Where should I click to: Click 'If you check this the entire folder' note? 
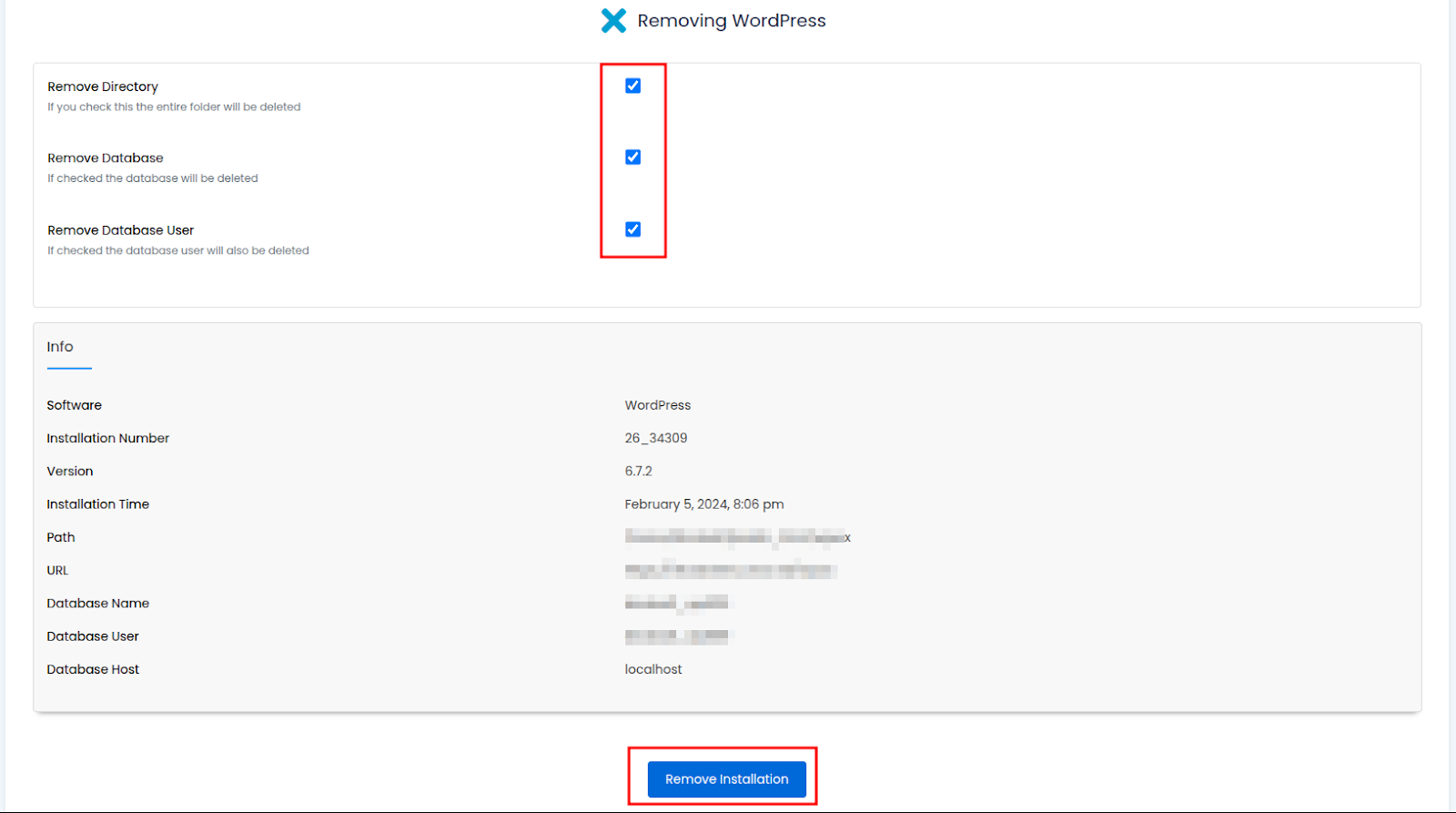pos(174,107)
